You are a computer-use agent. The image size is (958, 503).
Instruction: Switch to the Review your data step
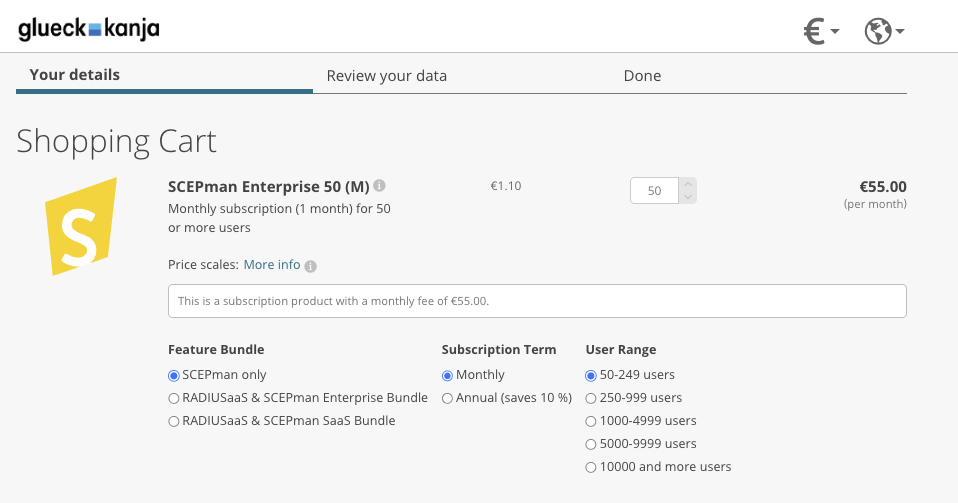coord(386,76)
